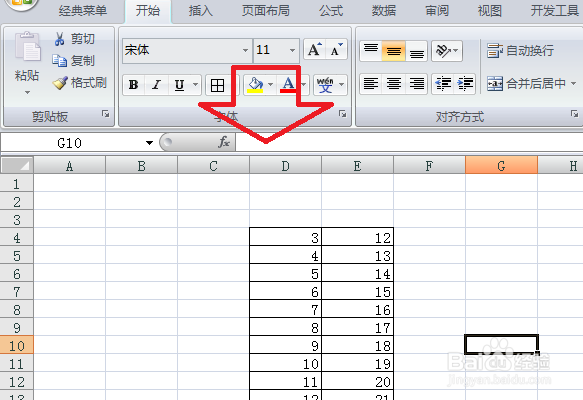
Task: Open the Formulas (公式) tab
Action: pos(331,10)
